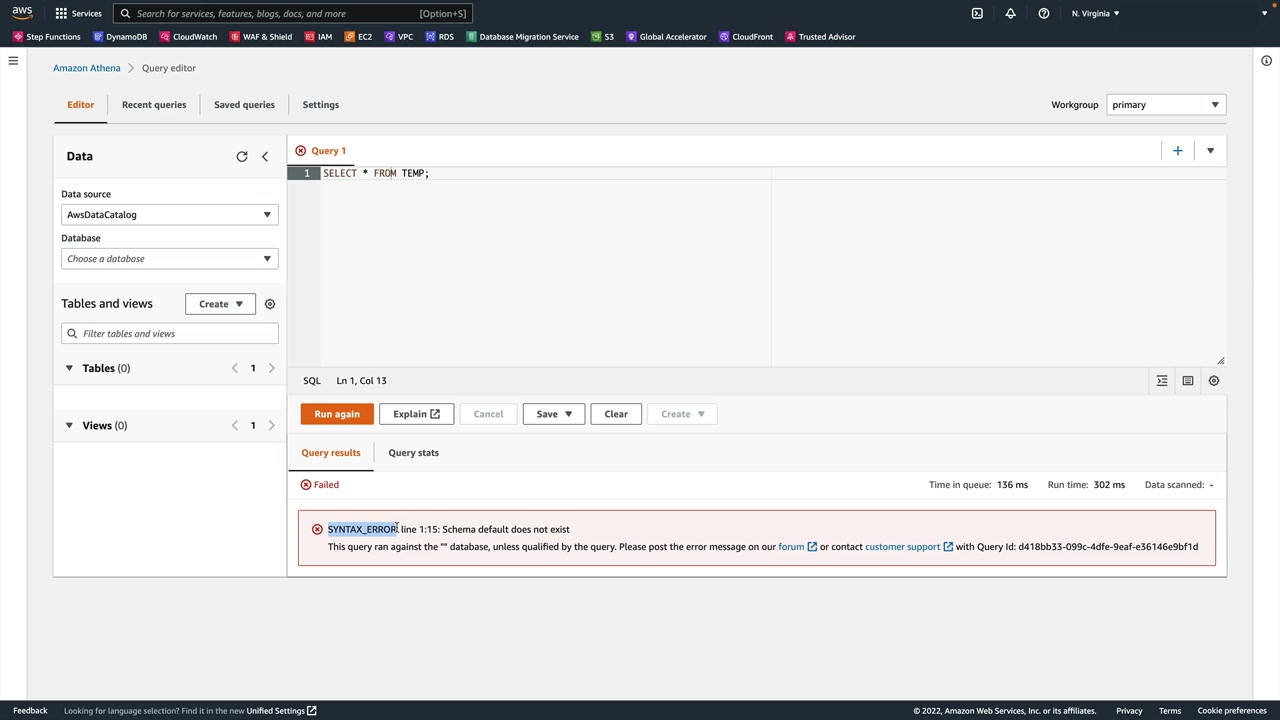Click the Run again button
Screen dimensions: 1280x720
[337, 414]
